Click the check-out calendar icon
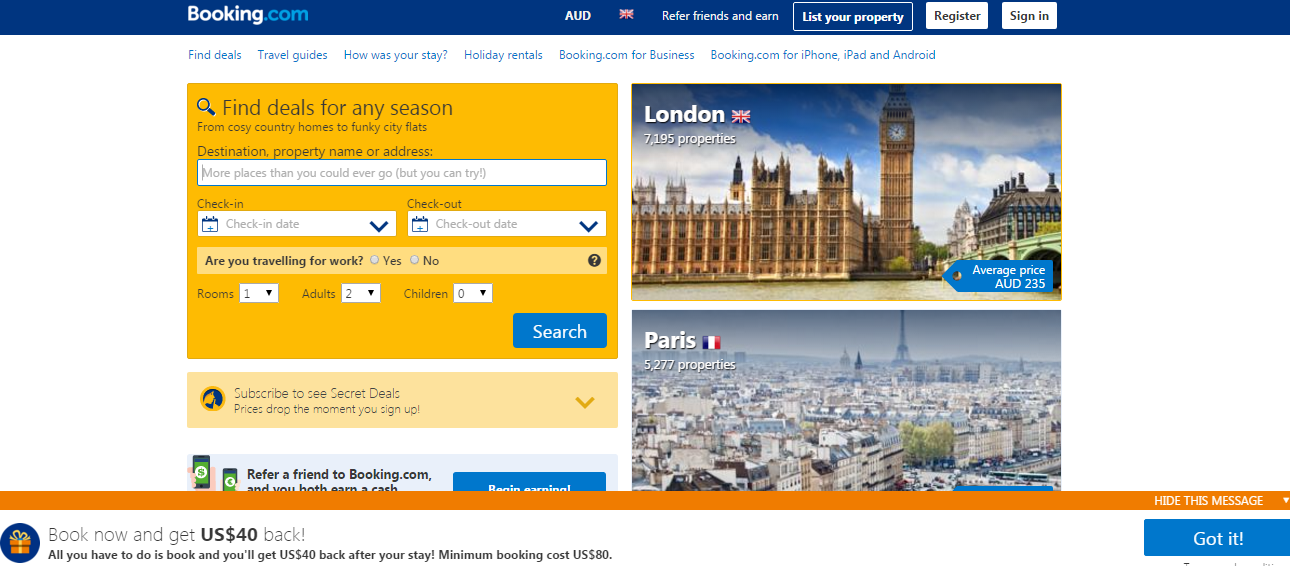The width and height of the screenshot is (1290, 566). coord(420,224)
